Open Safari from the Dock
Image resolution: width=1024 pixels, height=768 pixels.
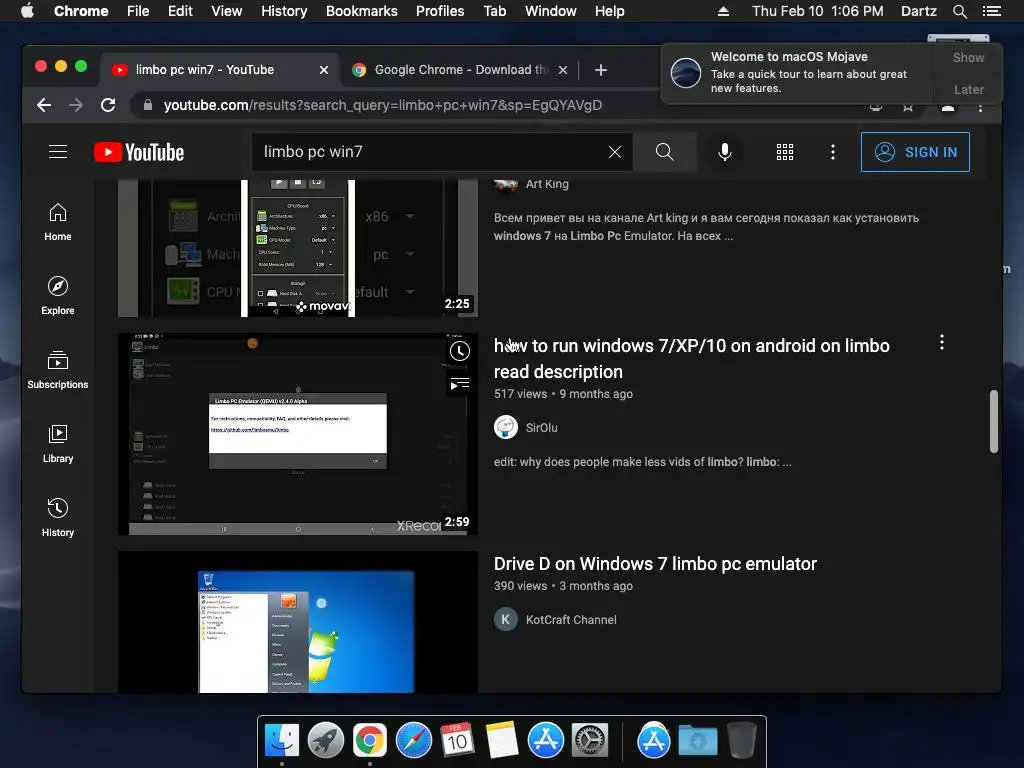click(414, 741)
